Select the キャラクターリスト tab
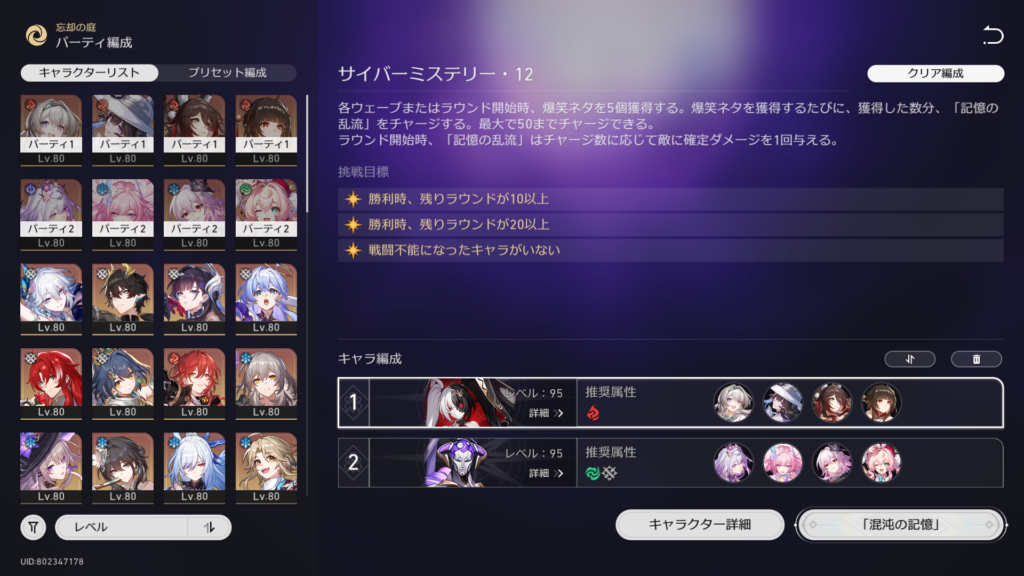The width and height of the screenshot is (1024, 576). (x=89, y=72)
